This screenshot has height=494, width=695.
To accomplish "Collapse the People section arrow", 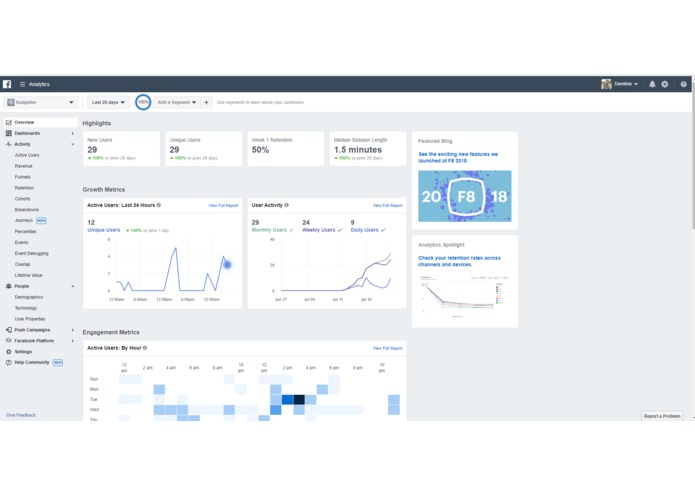I will click(73, 286).
